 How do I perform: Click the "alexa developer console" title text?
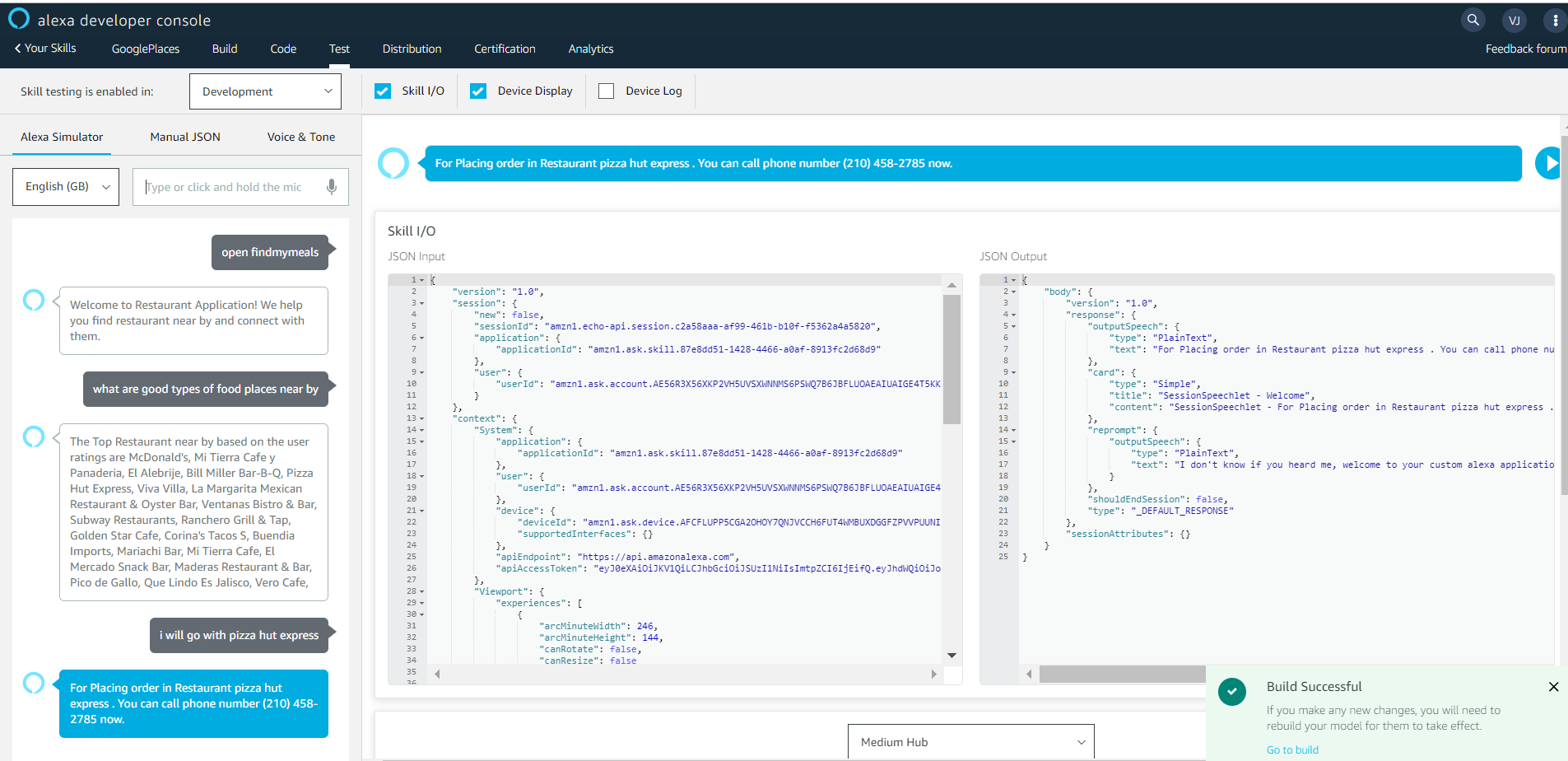point(124,21)
